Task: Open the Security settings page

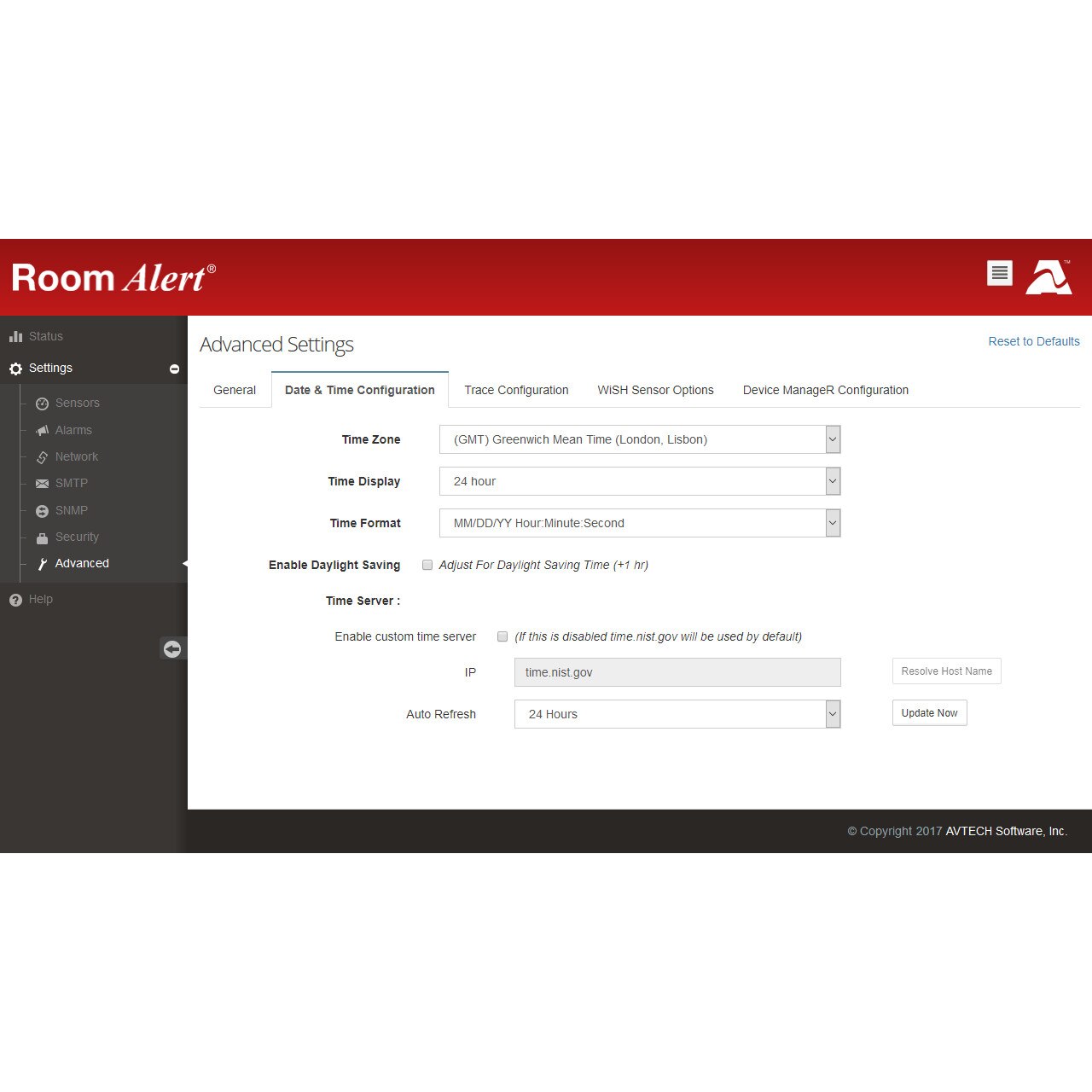Action: pyautogui.click(x=77, y=537)
